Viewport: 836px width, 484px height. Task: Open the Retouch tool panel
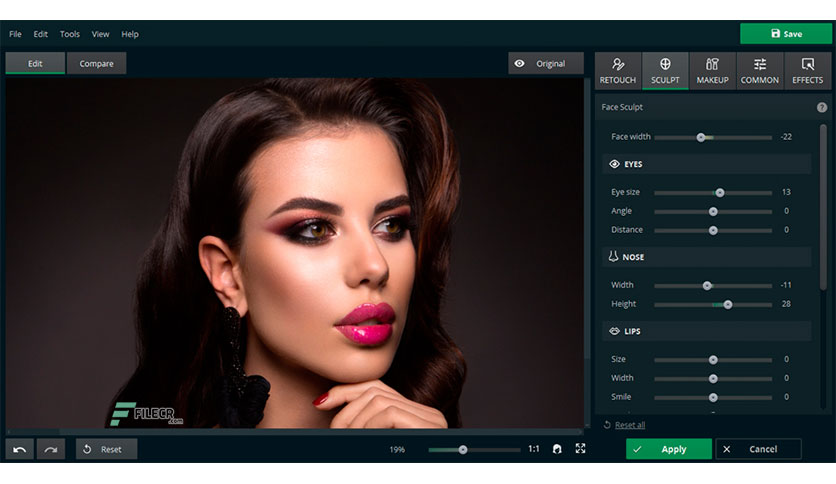617,71
